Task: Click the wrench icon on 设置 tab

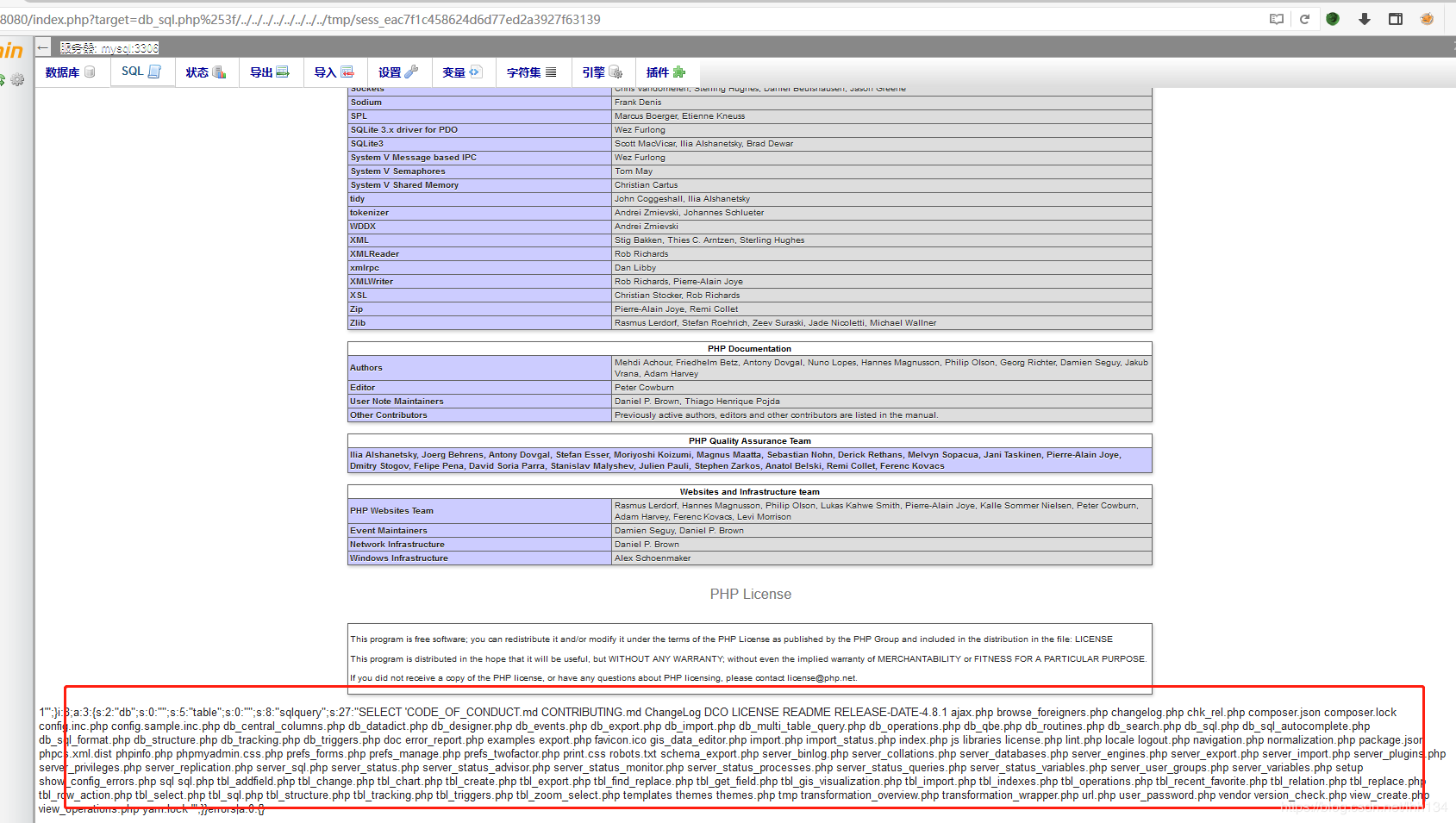Action: [412, 72]
